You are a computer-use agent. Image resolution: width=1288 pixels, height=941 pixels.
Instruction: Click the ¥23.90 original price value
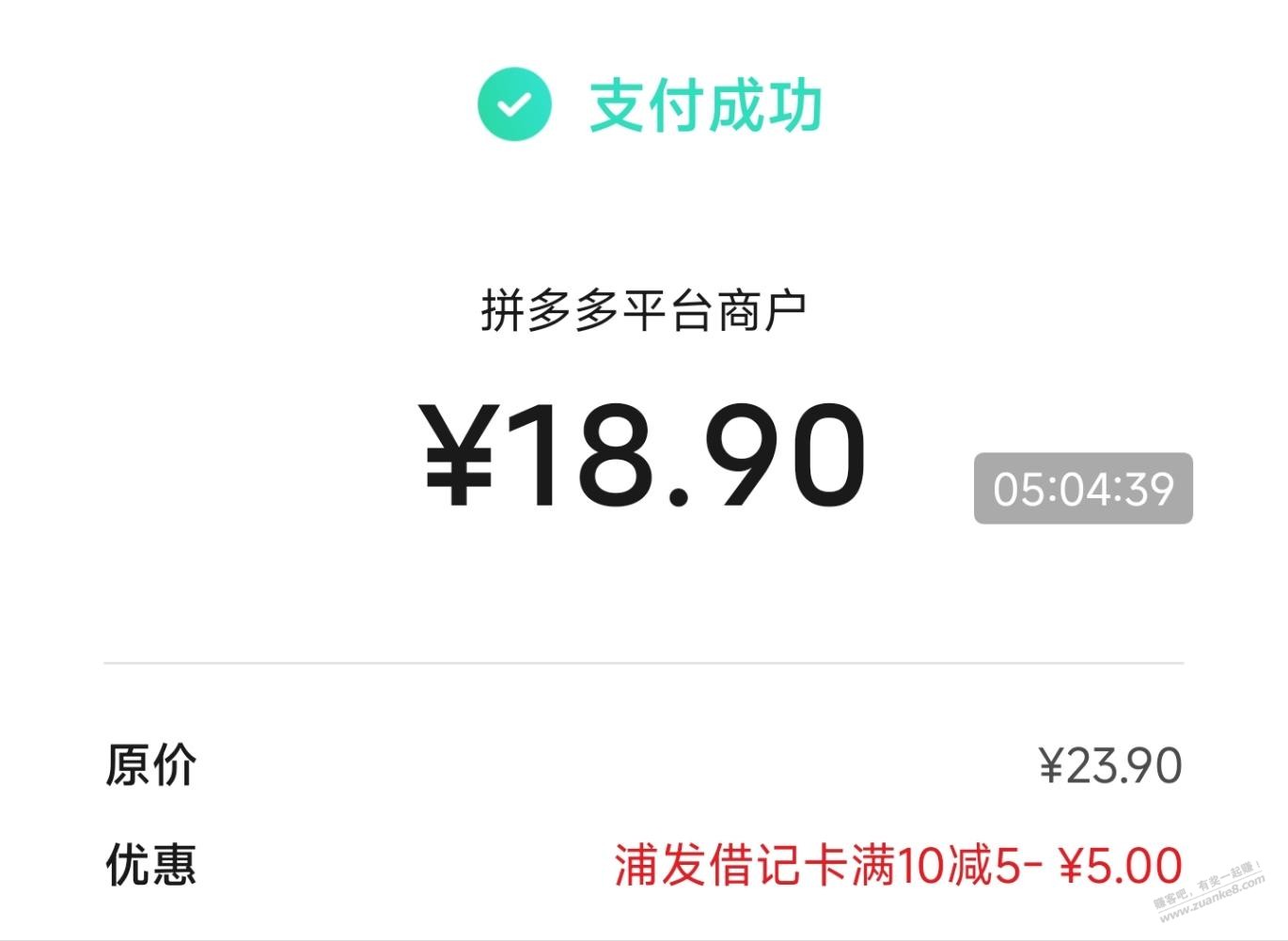1110,766
